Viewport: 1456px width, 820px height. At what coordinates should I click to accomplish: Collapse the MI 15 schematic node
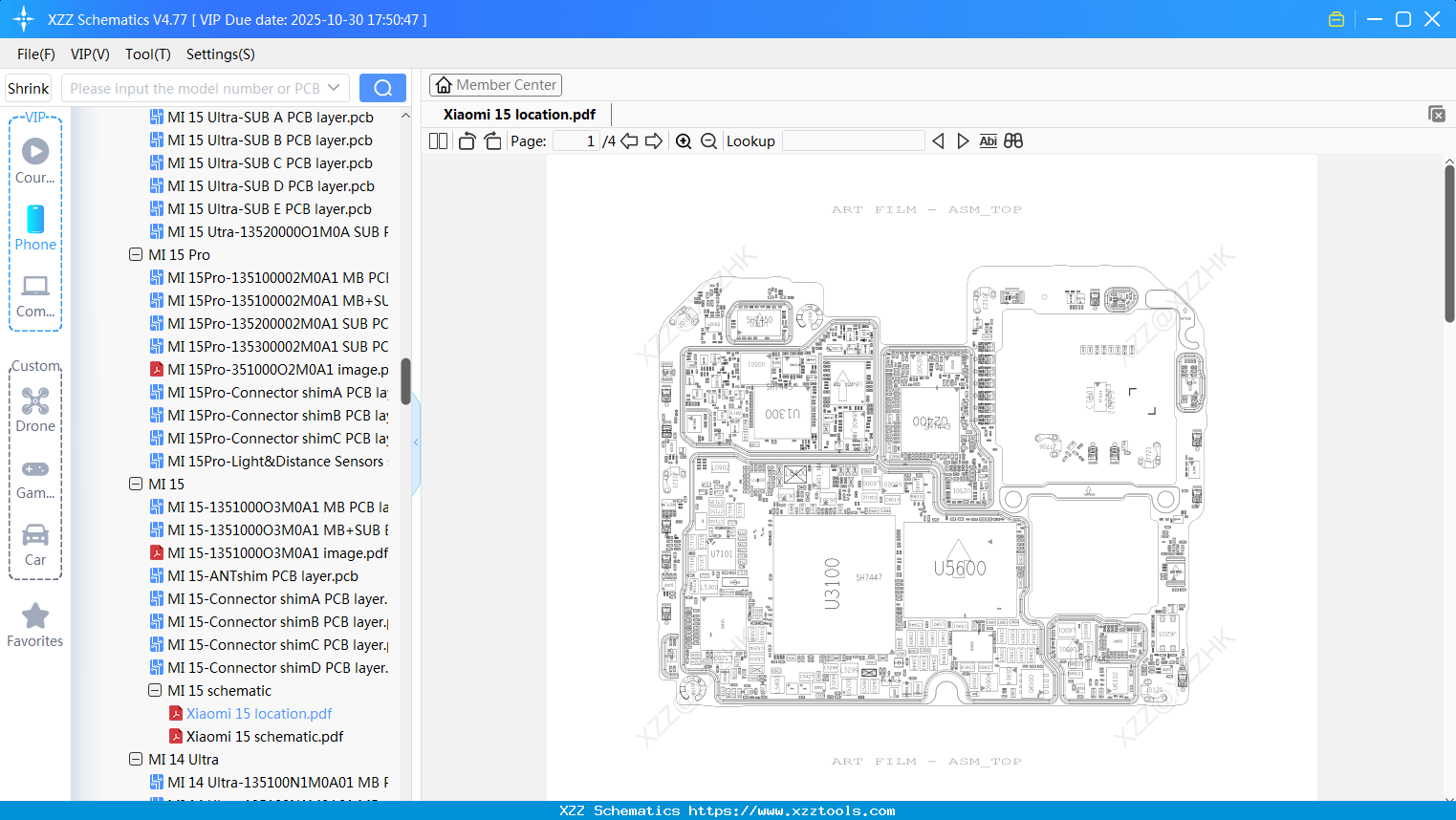tap(154, 690)
